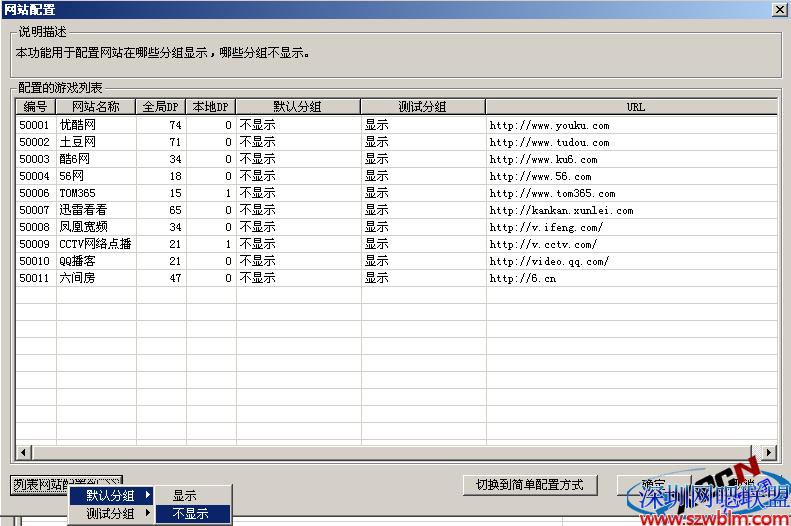
Task: Click URL http://www.ku6.com
Action: pos(543,160)
